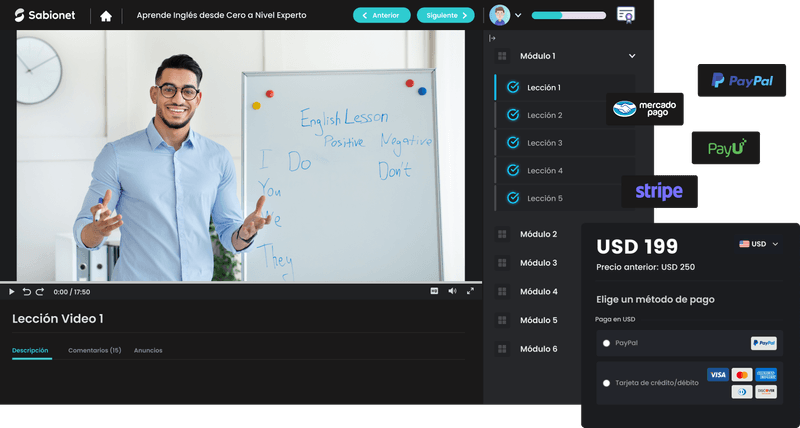This screenshot has width=800, height=428.
Task: Open the Comentarios (15) tab
Action: click(x=94, y=350)
